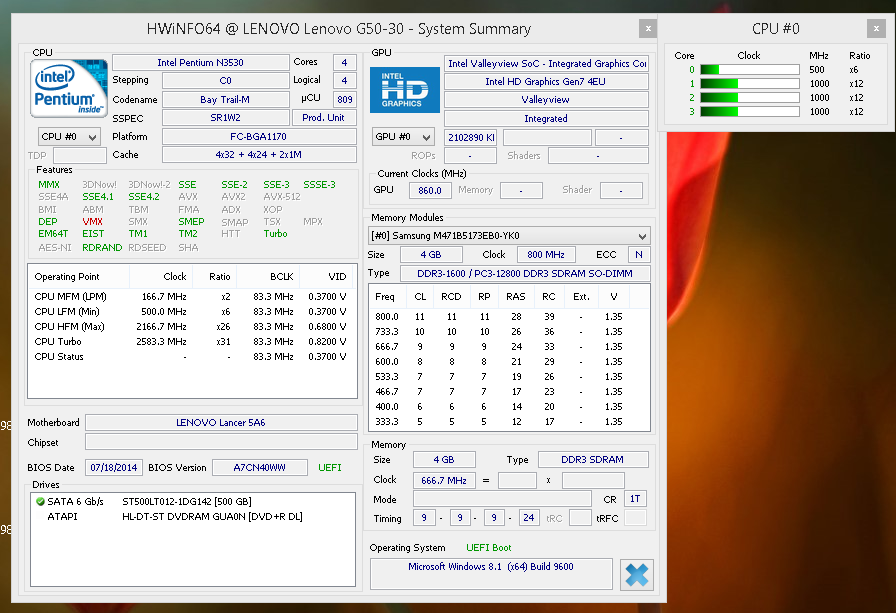Screen dimensions: 896x613
Task: Click the blue X close icon button
Action: click(636, 575)
